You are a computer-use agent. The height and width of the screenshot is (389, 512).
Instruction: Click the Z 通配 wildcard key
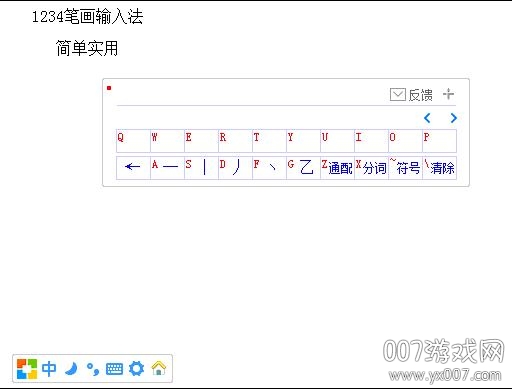coord(337,168)
